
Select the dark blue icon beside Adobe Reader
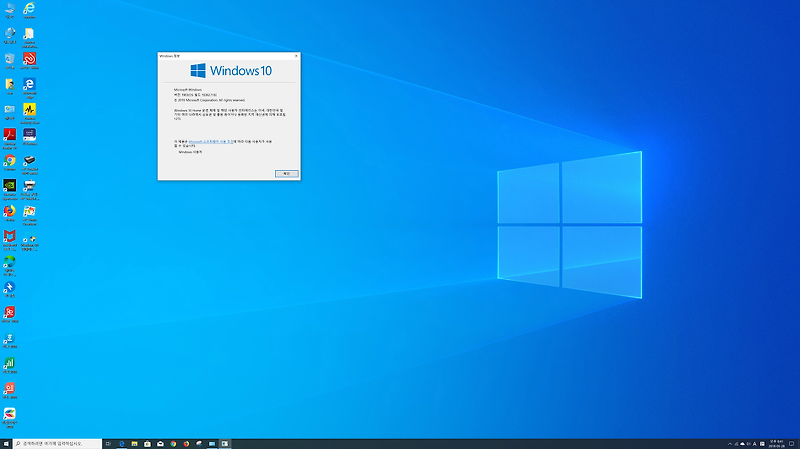pos(30,137)
